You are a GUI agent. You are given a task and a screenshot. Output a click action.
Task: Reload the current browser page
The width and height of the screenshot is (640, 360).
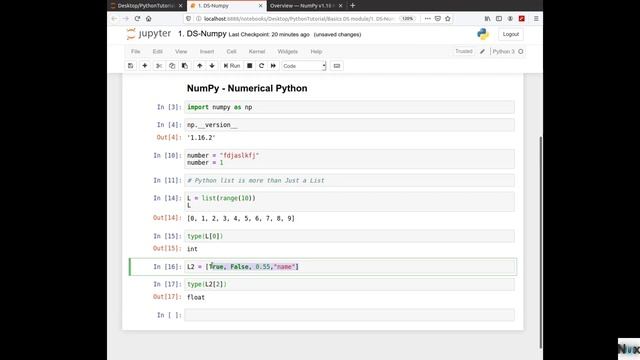tap(138, 19)
